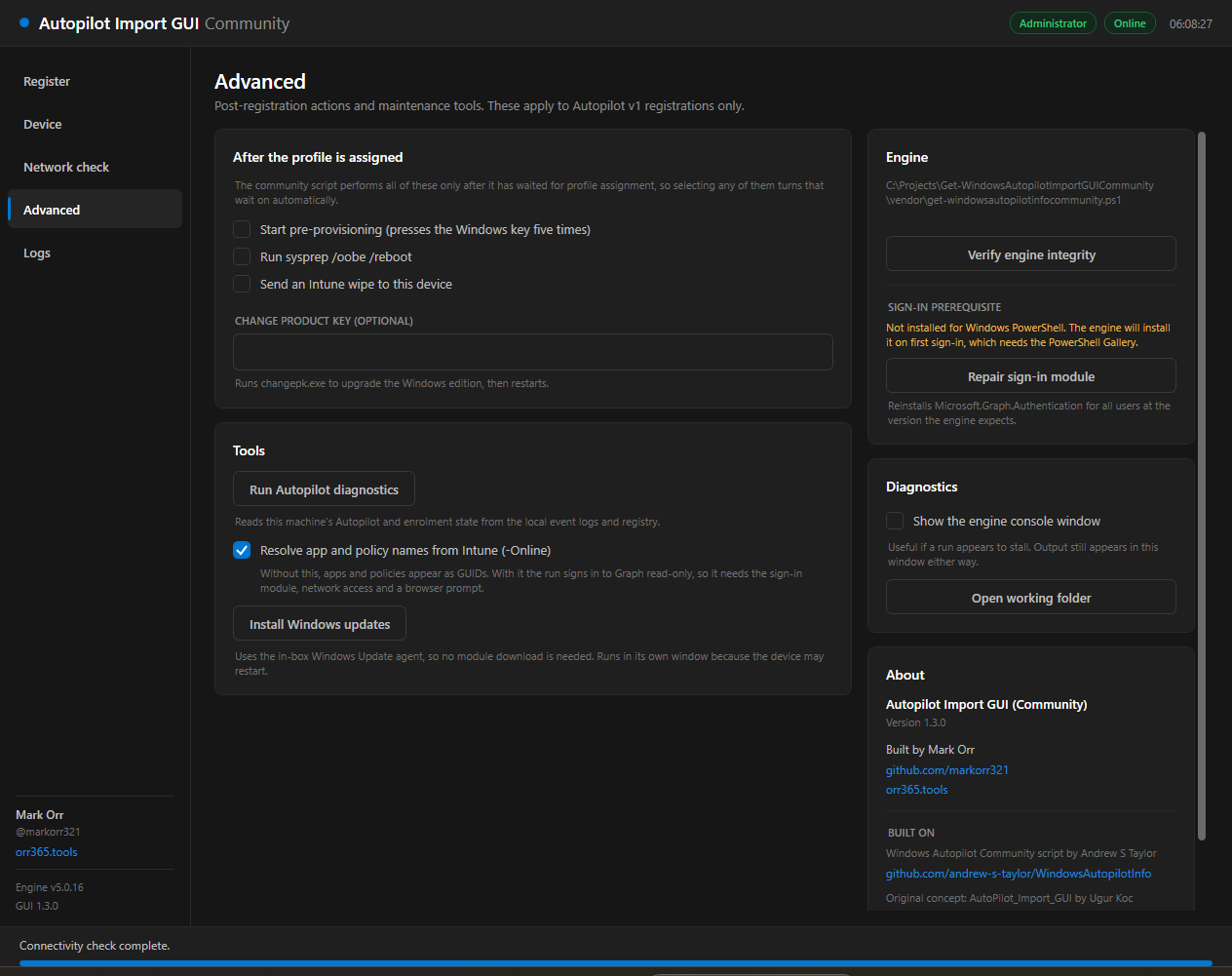
Task: Enable Start pre-provisioning checkbox
Action: 242,230
